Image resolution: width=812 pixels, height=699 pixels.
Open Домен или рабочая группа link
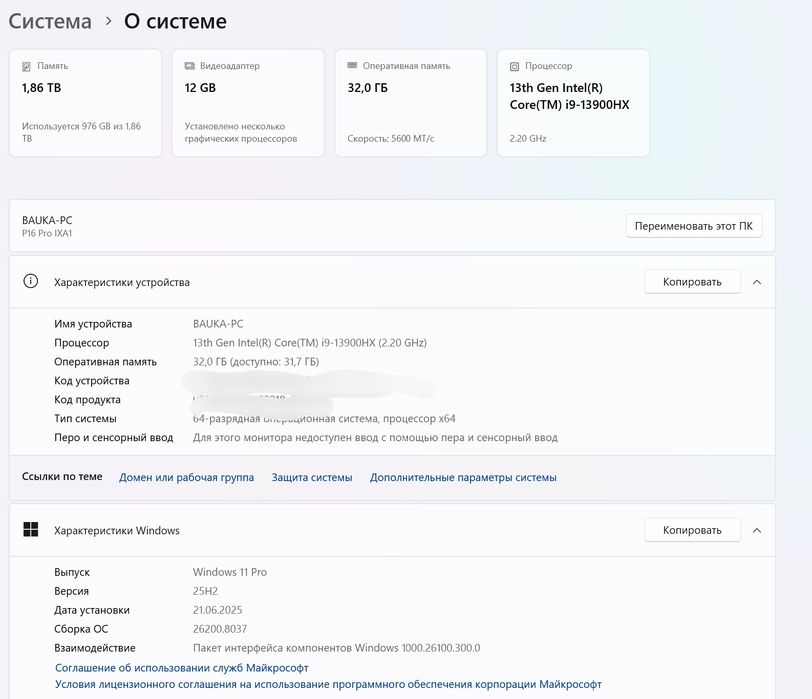[186, 478]
